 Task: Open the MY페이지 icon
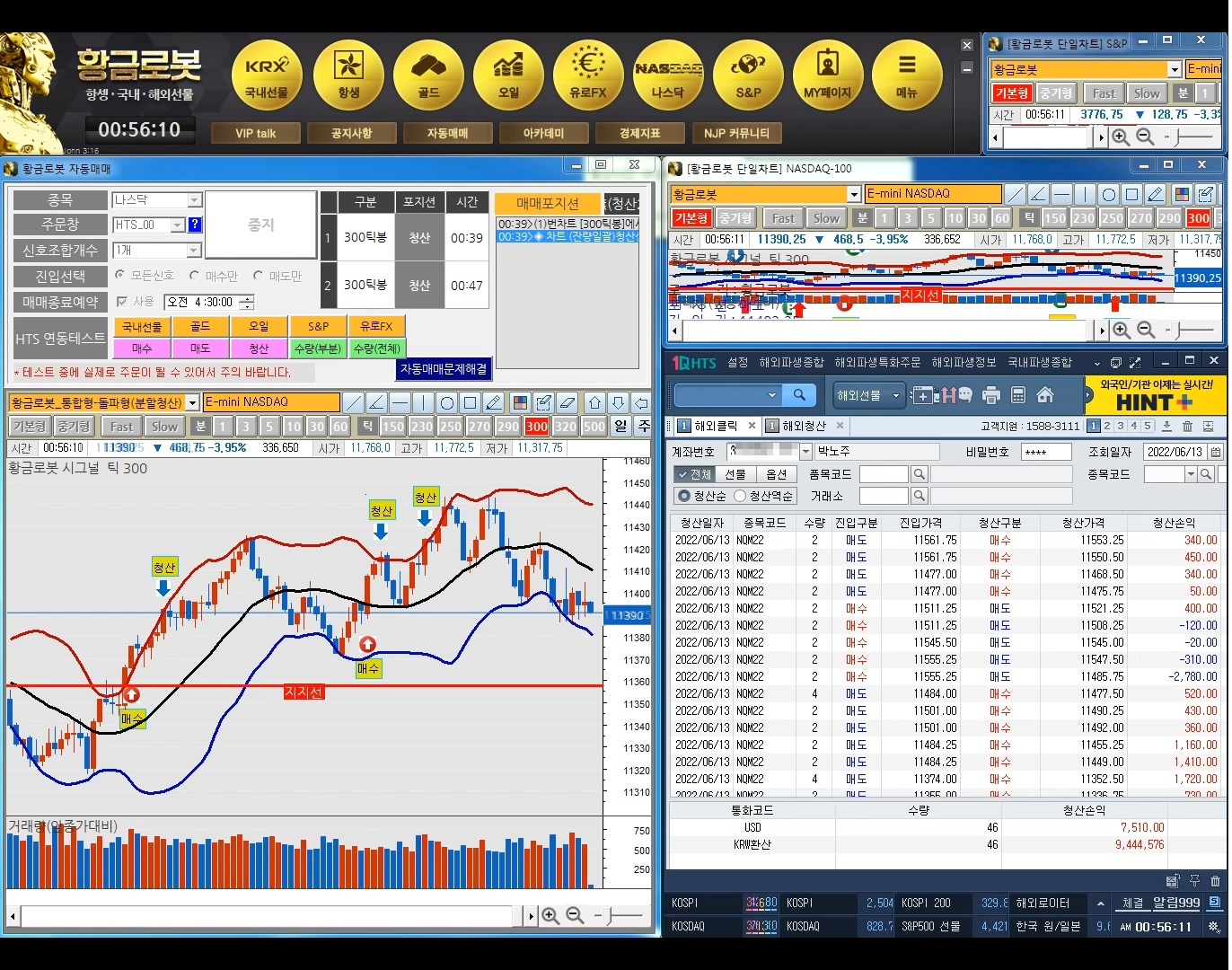pyautogui.click(x=827, y=75)
